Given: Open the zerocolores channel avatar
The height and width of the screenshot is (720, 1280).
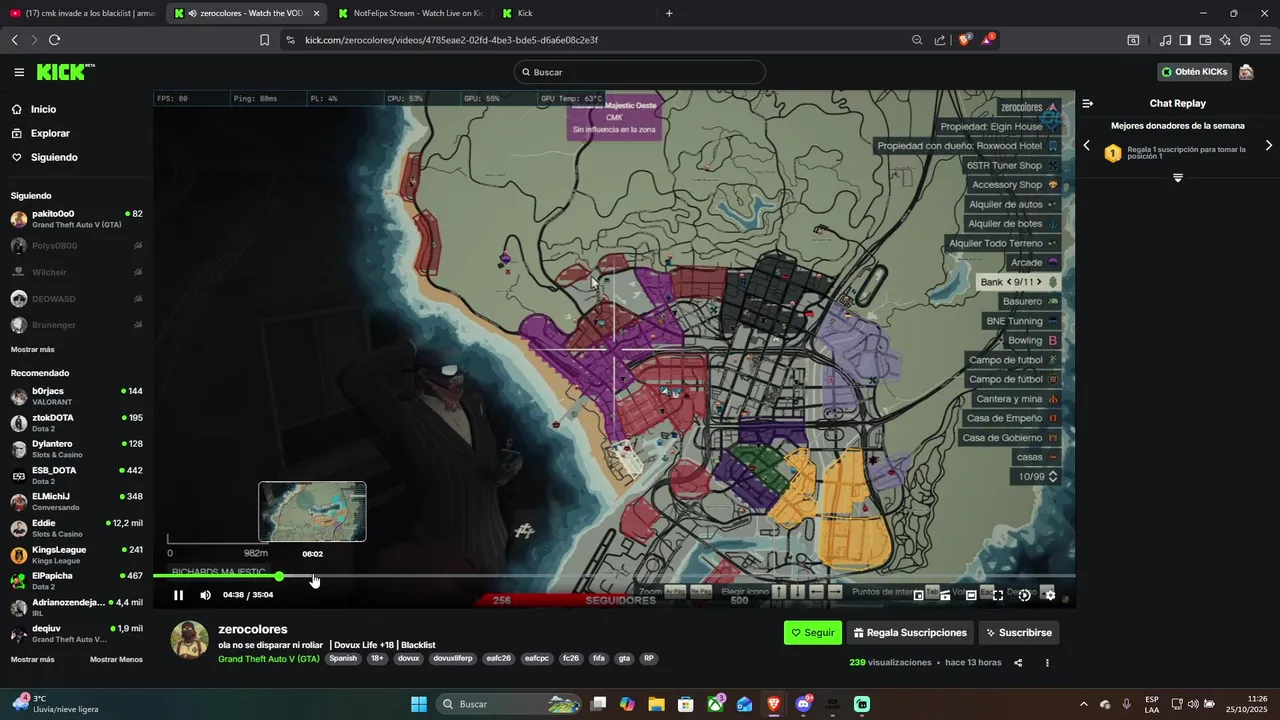Looking at the screenshot, I should pos(189,640).
